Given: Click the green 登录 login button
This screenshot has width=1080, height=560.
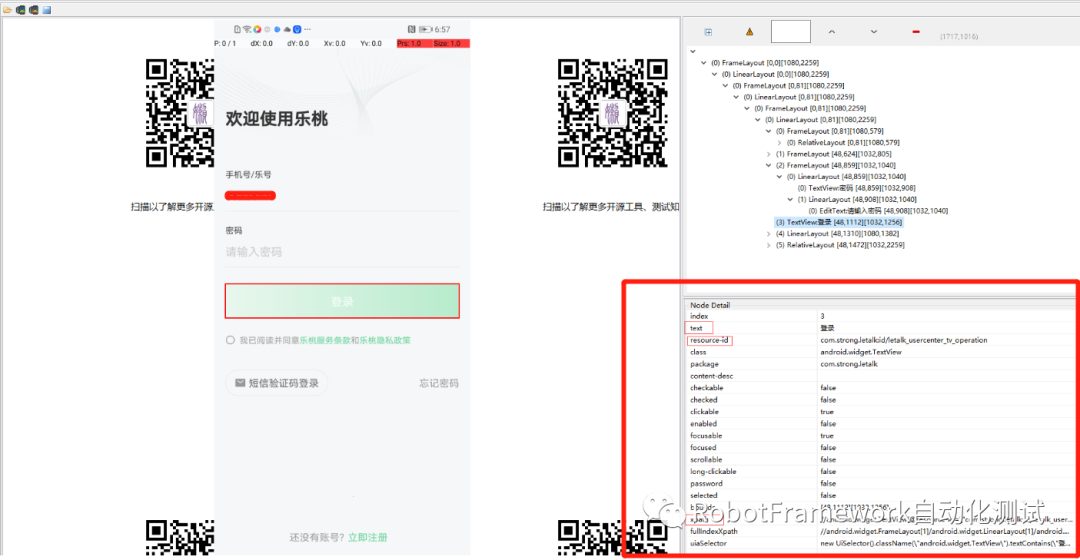Looking at the screenshot, I should click(x=342, y=301).
